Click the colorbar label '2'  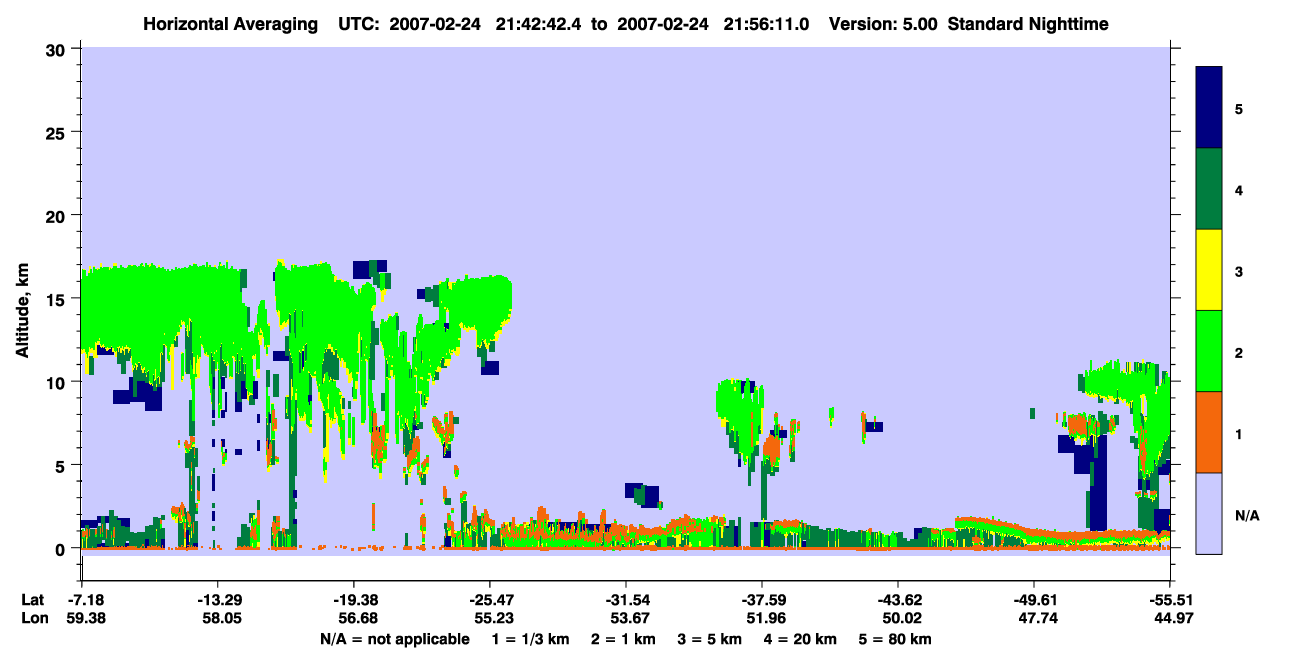[1239, 353]
